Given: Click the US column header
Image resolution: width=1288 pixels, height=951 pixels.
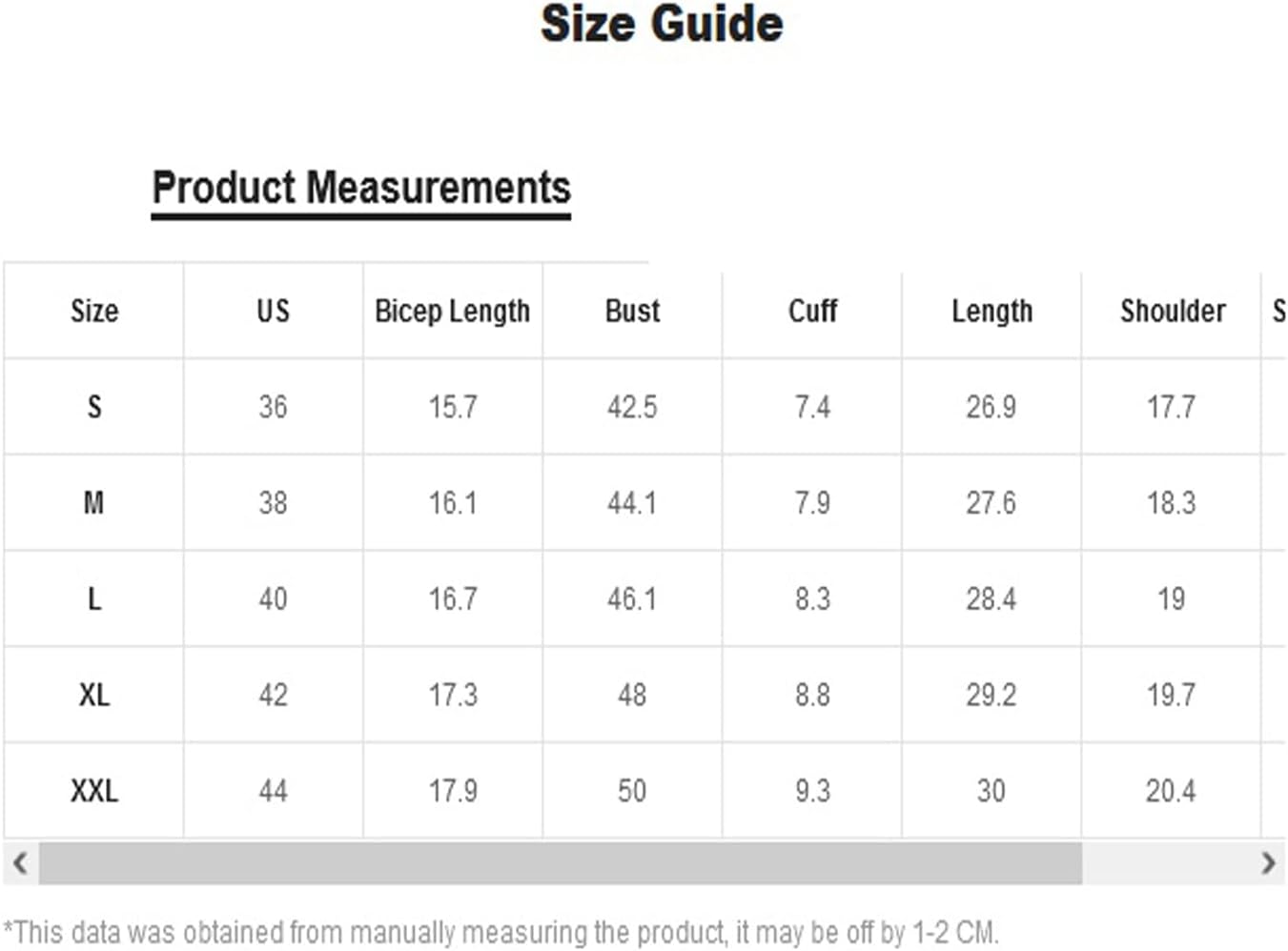Looking at the screenshot, I should pyautogui.click(x=273, y=311).
